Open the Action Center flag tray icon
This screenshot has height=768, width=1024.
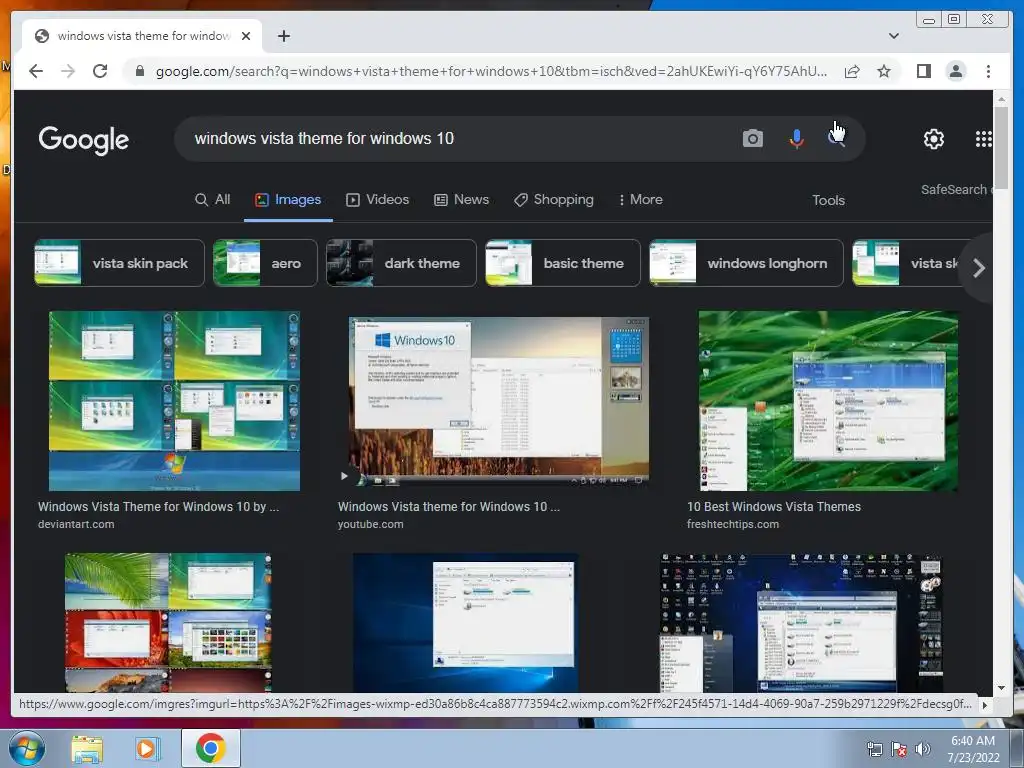[899, 749]
